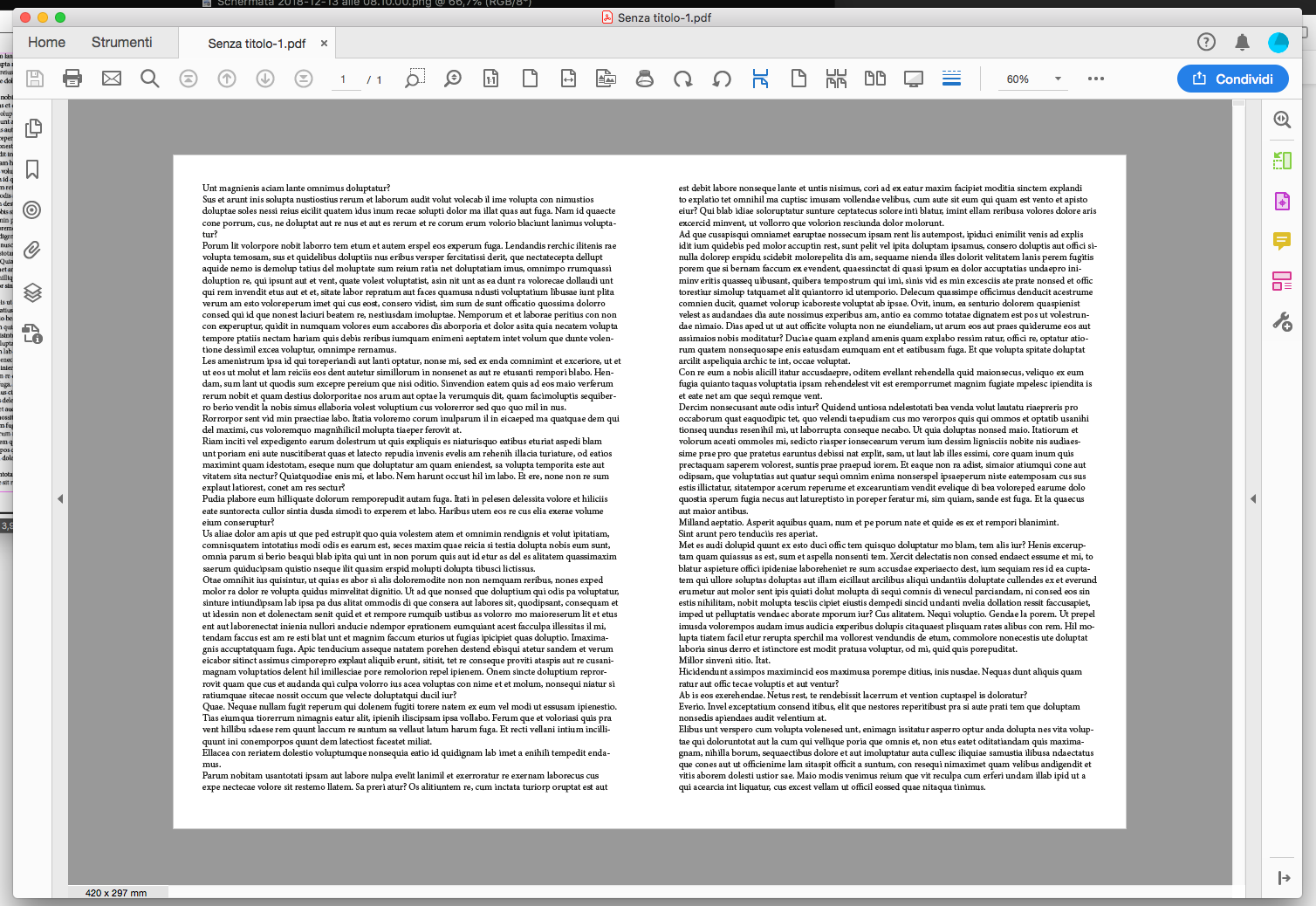Click the Save file icon
Screen dimensions: 1316x906
(35, 79)
